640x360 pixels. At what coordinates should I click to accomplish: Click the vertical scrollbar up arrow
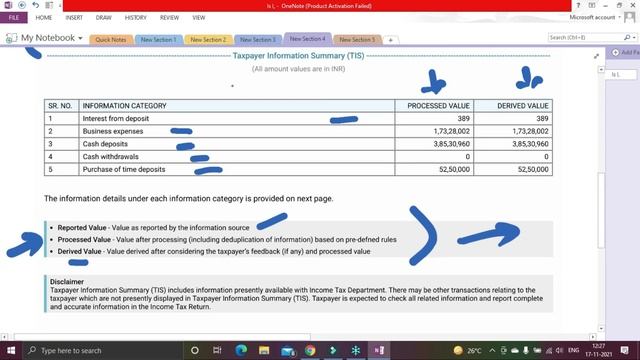pos(601,70)
